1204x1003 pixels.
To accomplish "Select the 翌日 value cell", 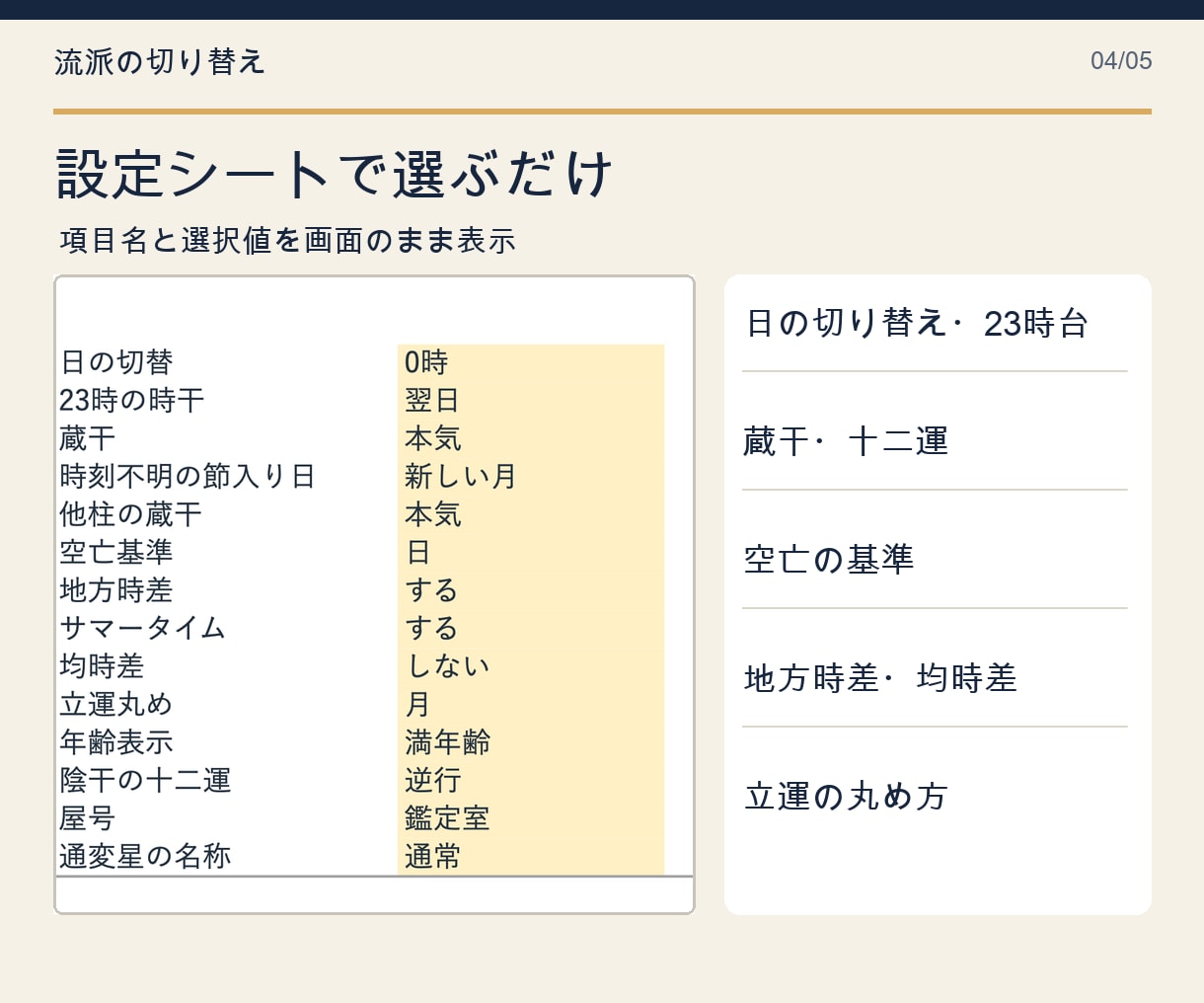I will 531,401.
